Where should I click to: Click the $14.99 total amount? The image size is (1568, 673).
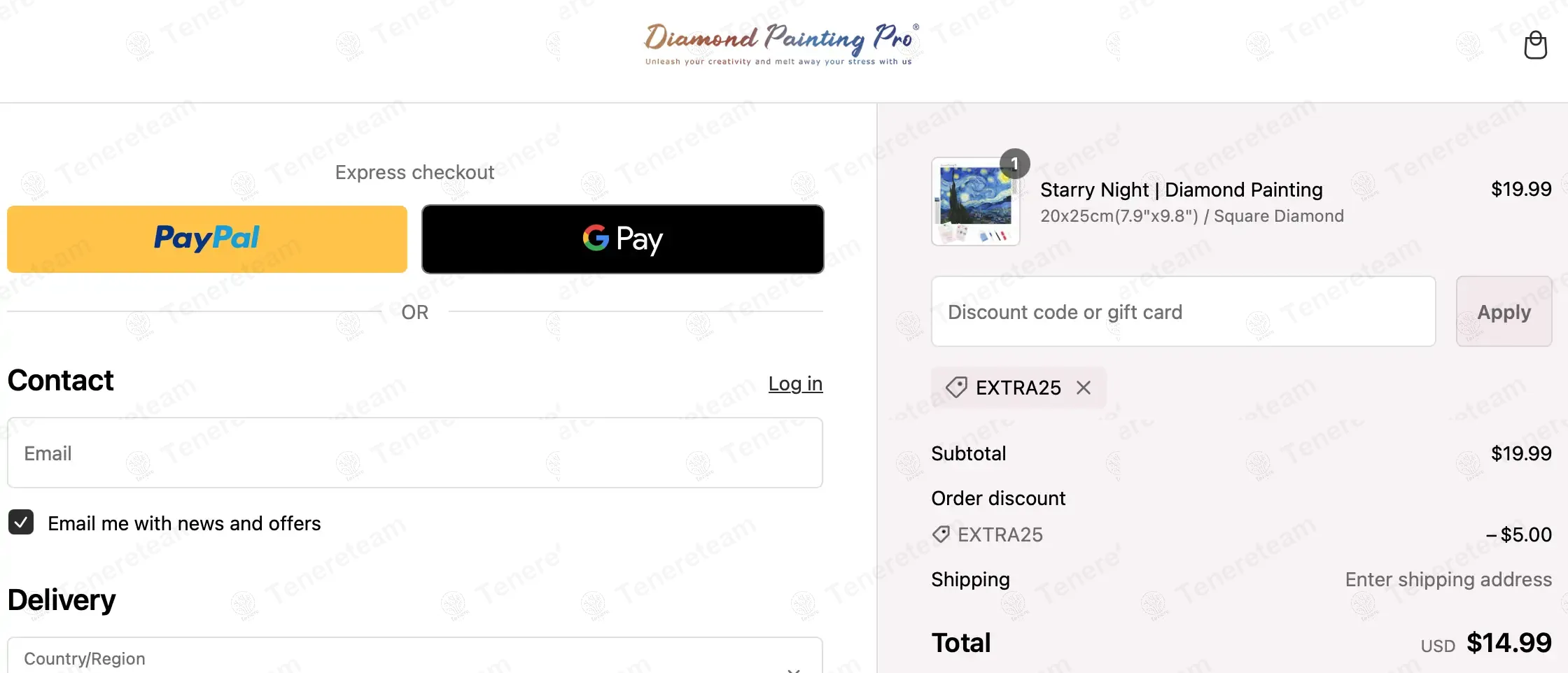[x=1508, y=643]
